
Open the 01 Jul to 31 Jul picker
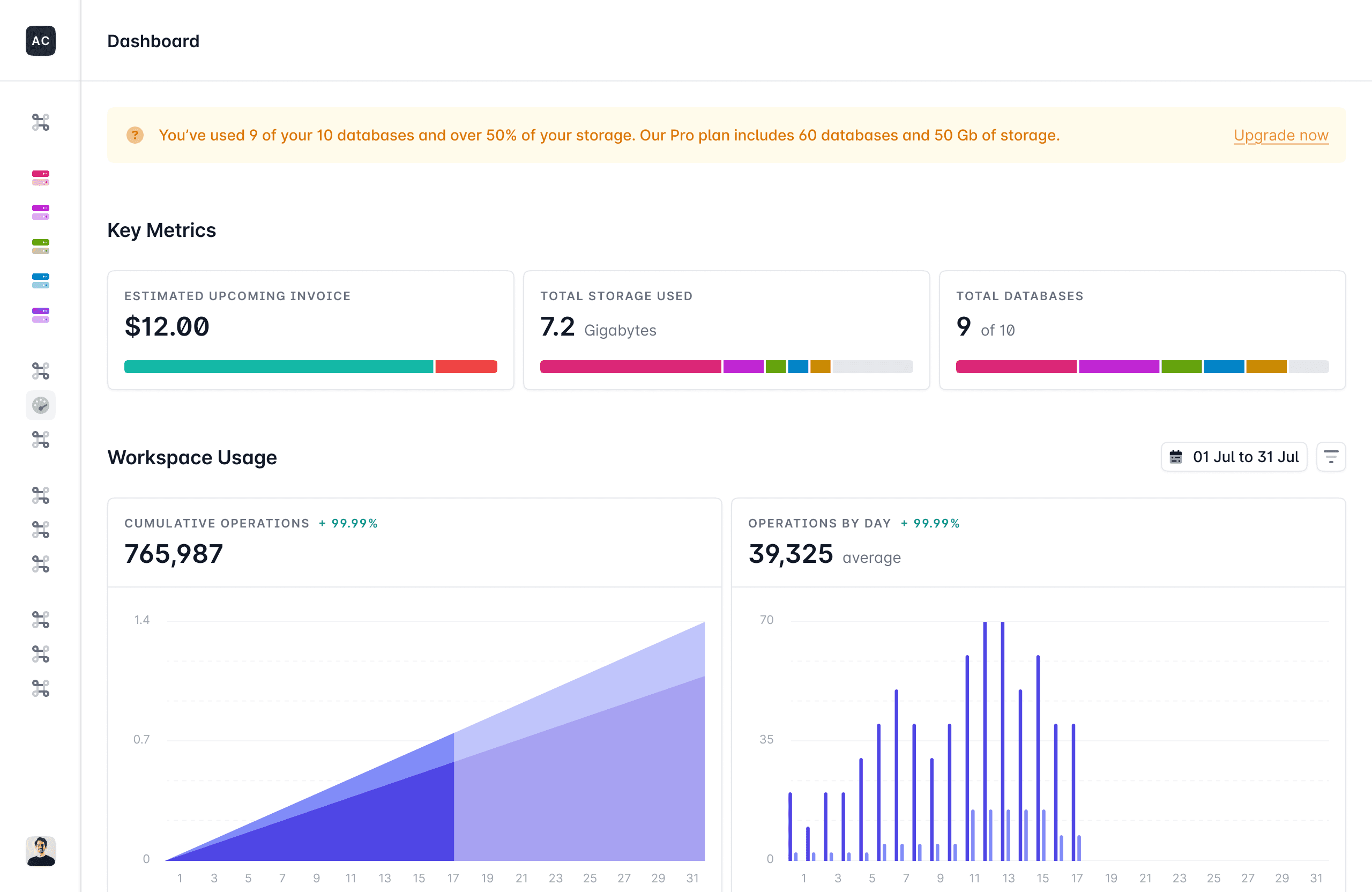pyautogui.click(x=1234, y=457)
